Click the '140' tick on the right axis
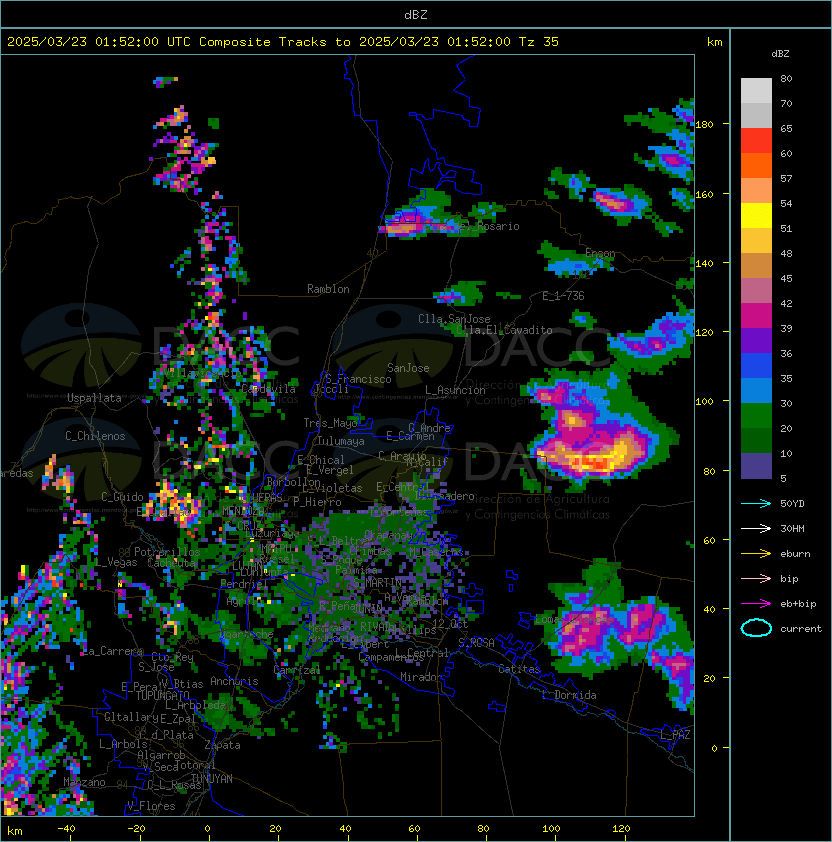832x842 pixels. click(704, 263)
